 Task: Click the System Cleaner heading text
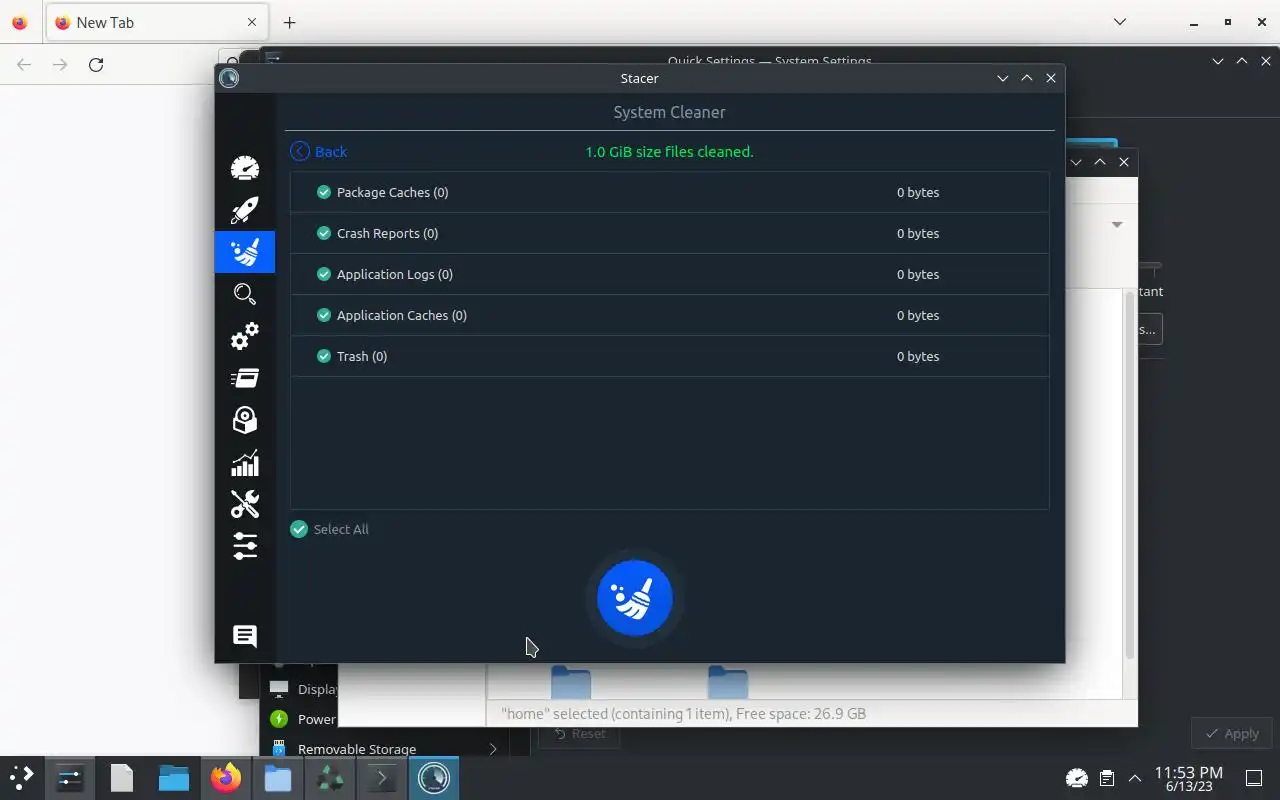669,112
